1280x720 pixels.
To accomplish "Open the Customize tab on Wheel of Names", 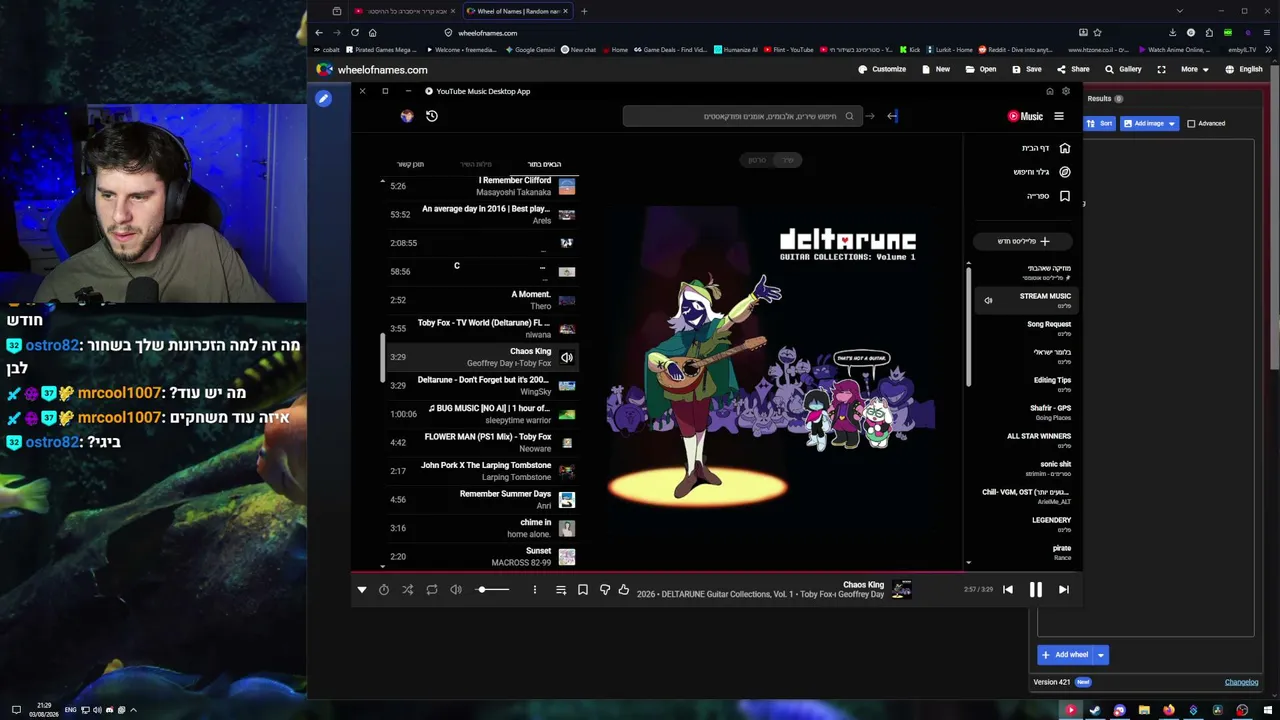I will click(x=882, y=70).
